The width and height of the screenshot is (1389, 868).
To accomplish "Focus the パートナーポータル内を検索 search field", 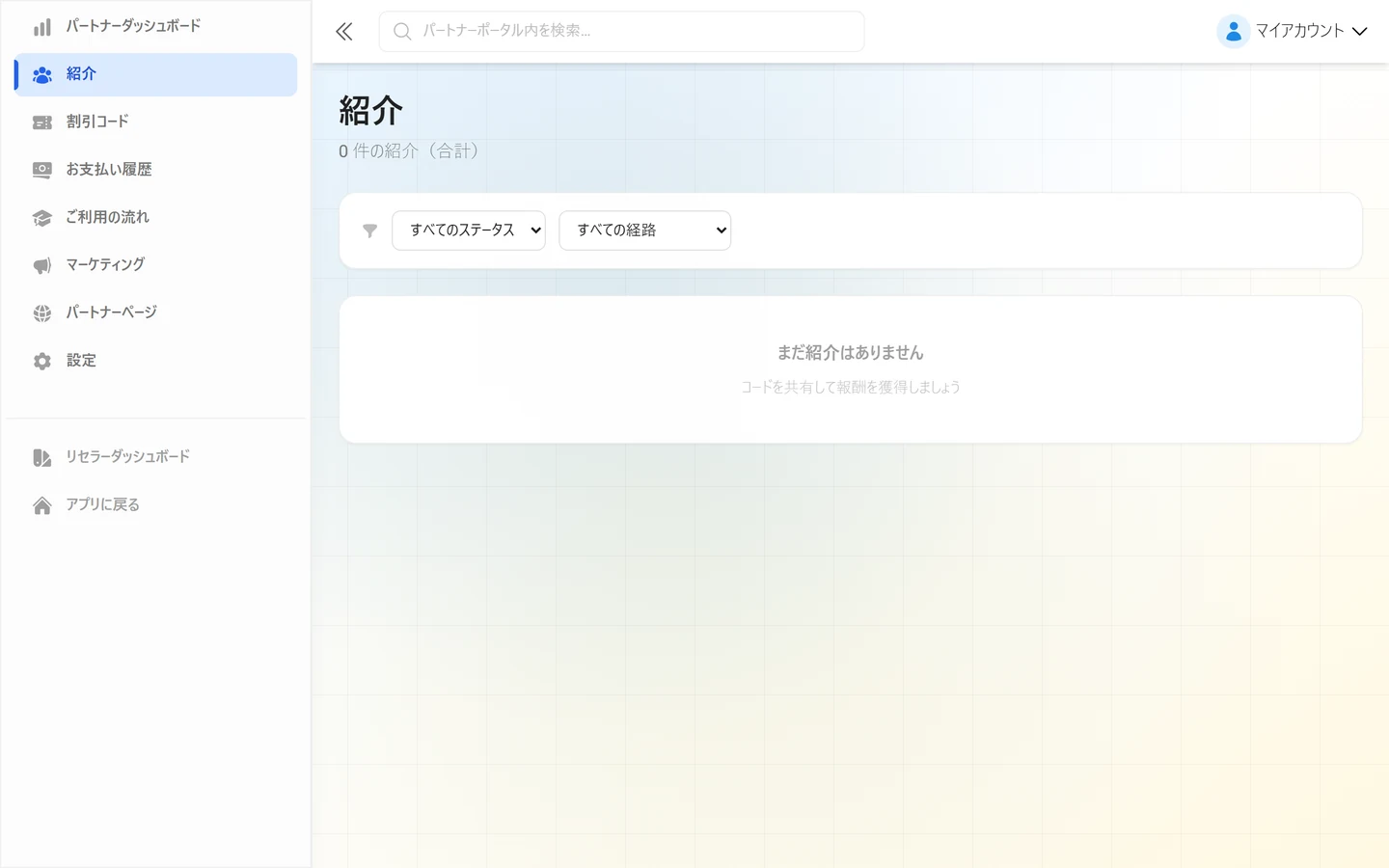I will [621, 32].
